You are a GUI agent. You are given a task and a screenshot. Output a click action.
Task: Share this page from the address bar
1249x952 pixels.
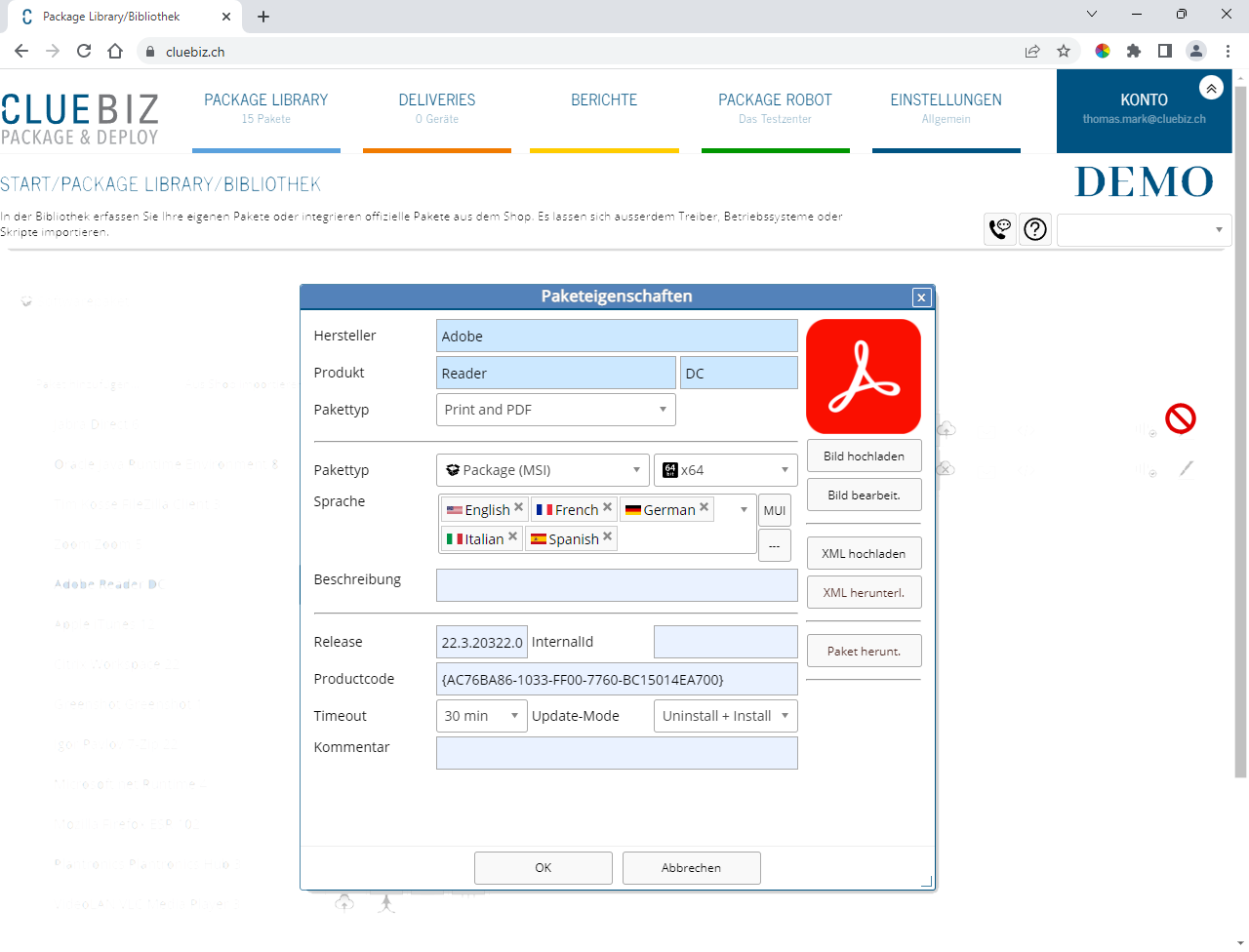(1032, 51)
